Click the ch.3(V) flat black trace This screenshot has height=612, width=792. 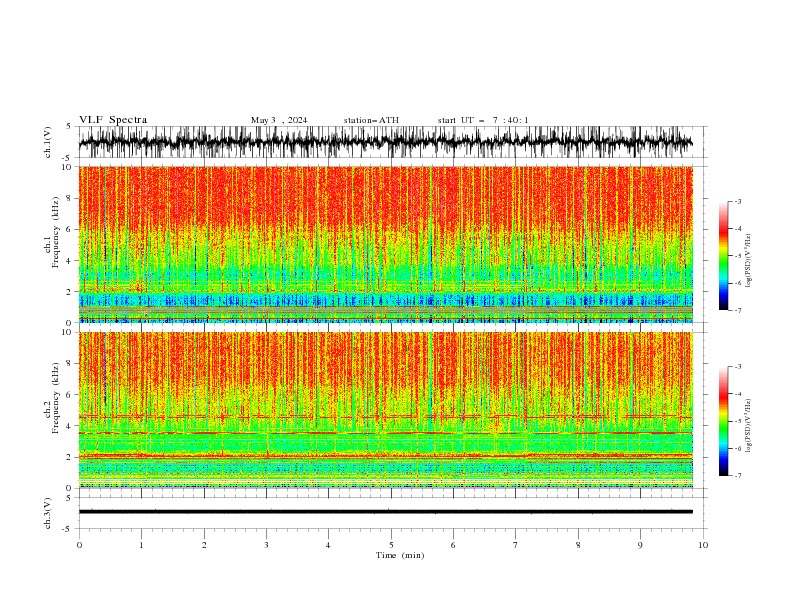[x=386, y=512]
